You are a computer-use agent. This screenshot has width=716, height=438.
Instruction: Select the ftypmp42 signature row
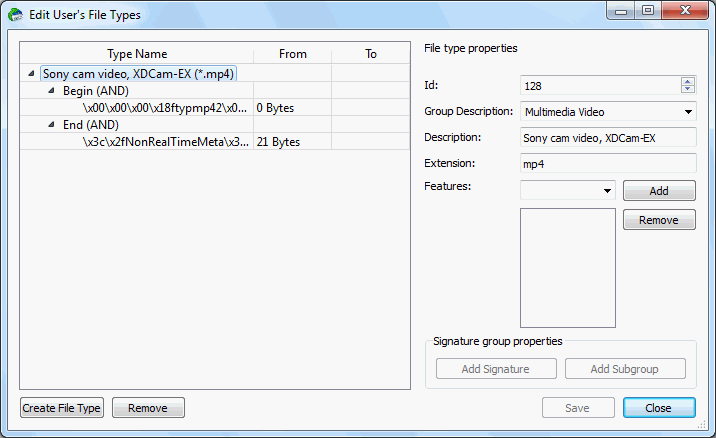coord(215,108)
